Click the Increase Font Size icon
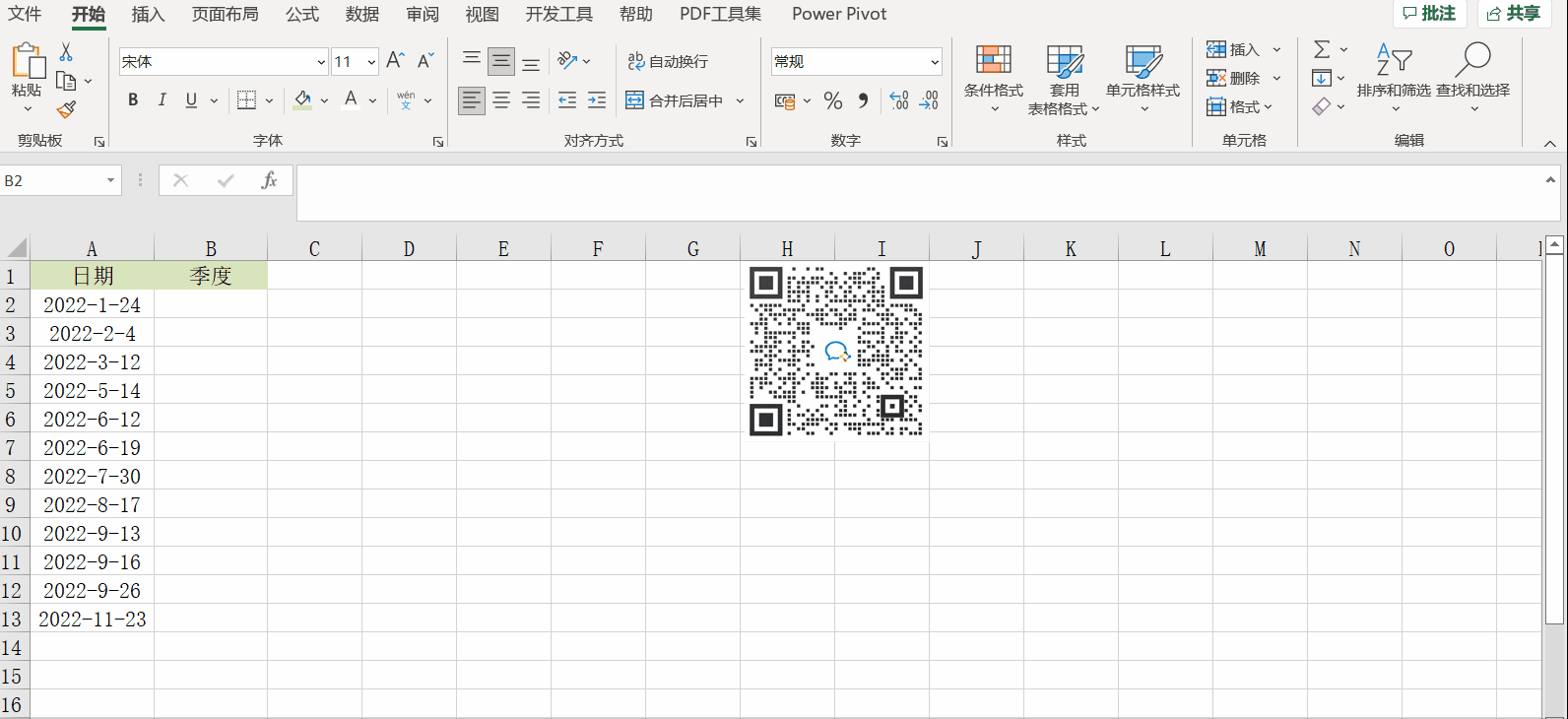The width and height of the screenshot is (1568, 719). [395, 61]
